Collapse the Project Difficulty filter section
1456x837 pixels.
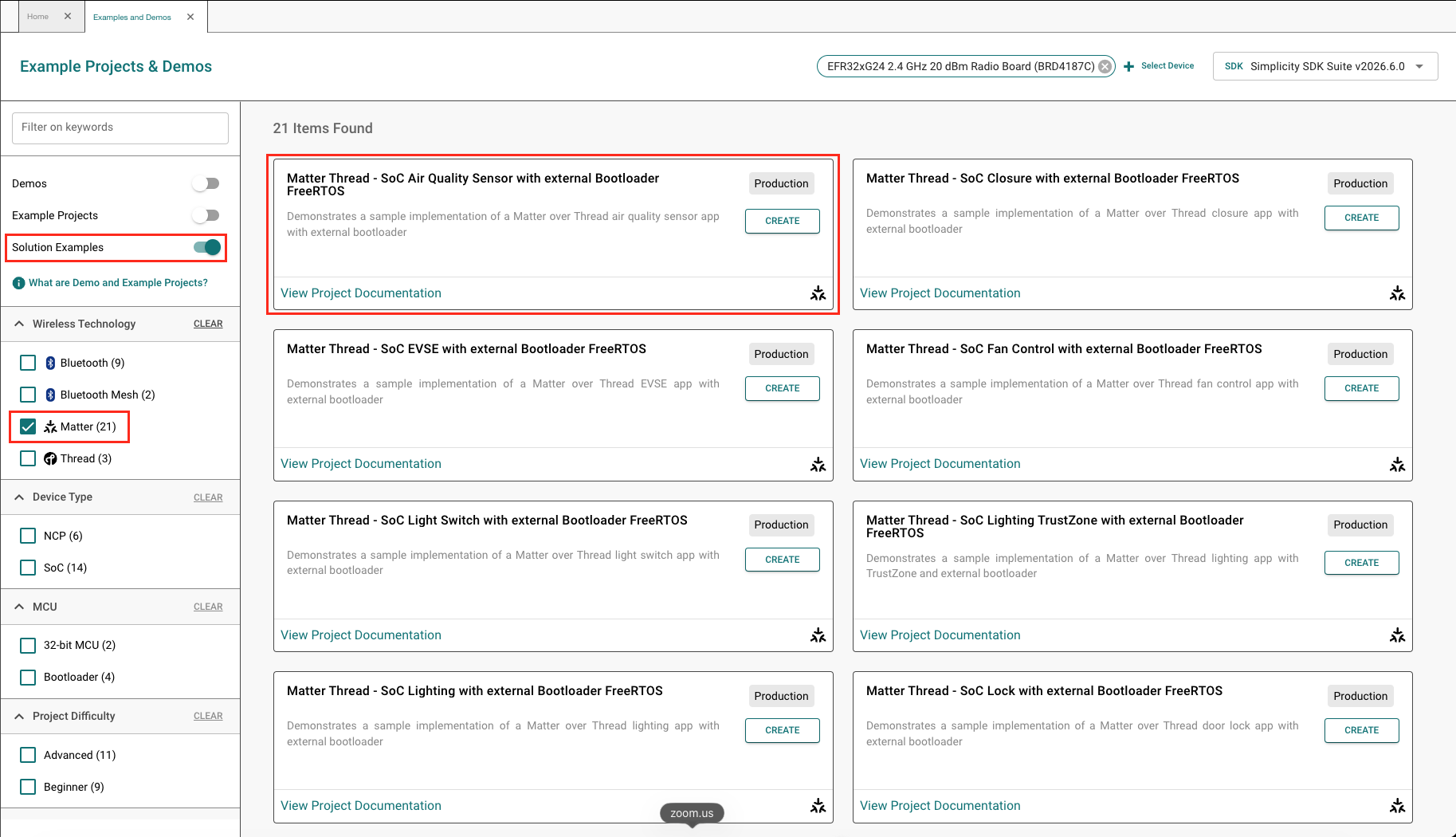[19, 716]
